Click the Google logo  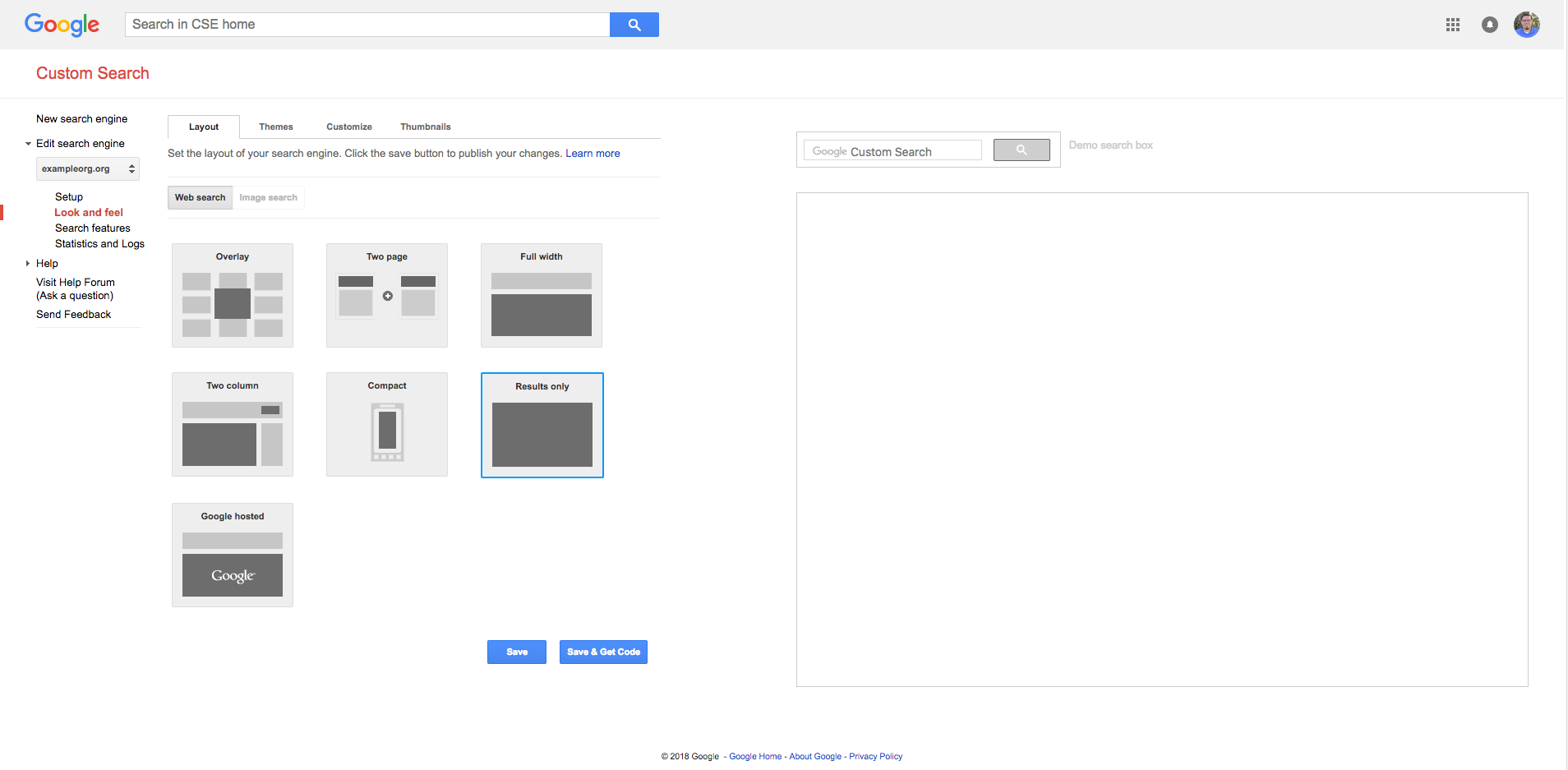pos(62,25)
